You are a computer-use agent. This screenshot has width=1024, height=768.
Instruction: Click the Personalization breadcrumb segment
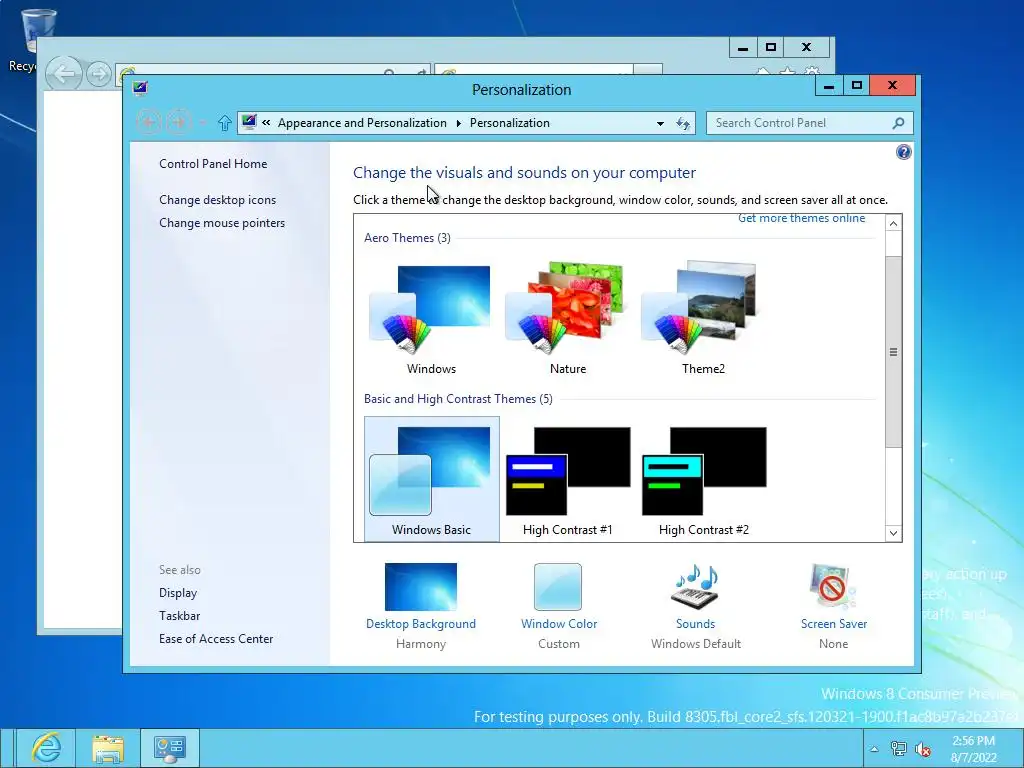[x=509, y=123]
